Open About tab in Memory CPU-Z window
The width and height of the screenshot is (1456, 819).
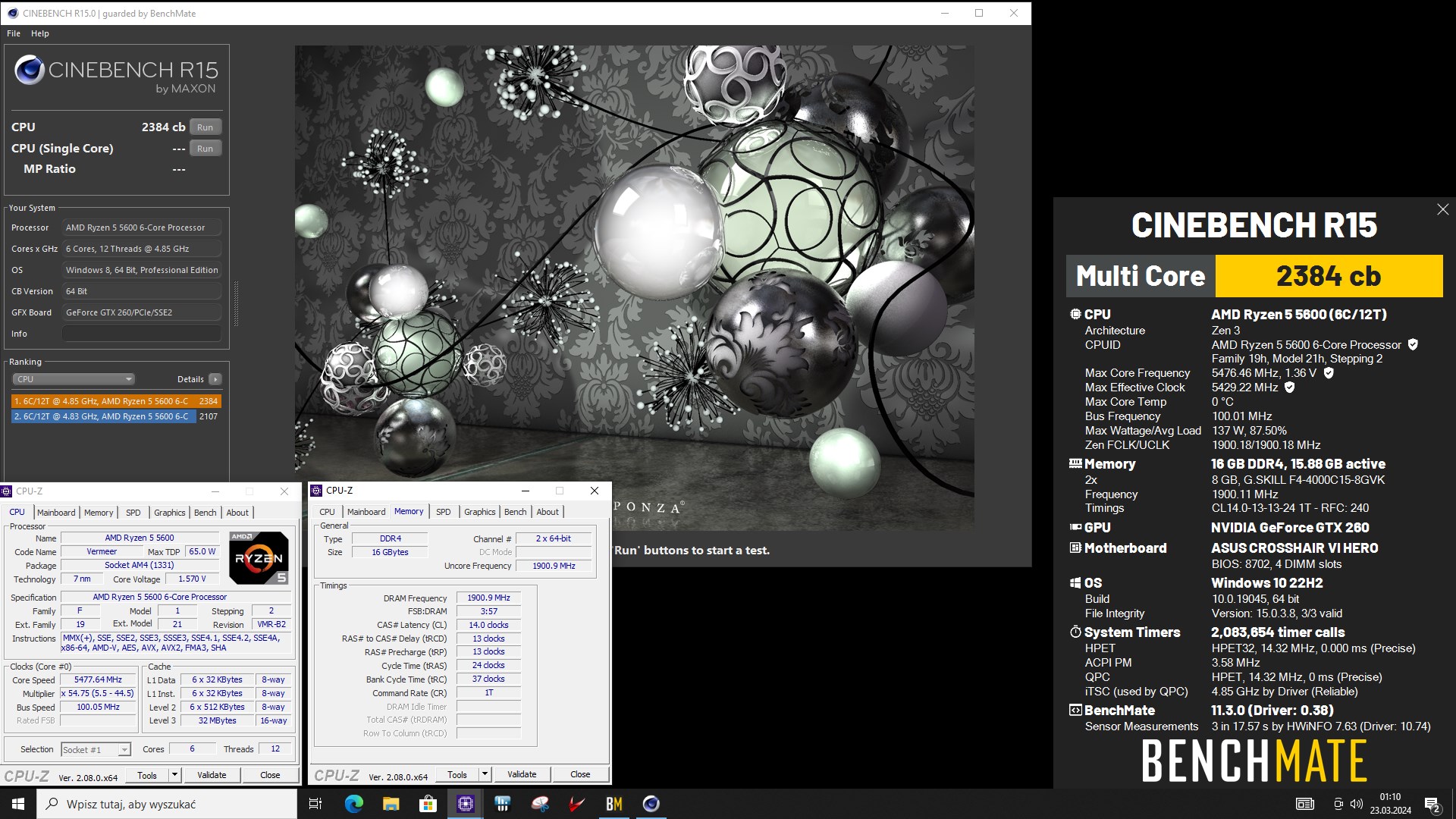coord(548,512)
